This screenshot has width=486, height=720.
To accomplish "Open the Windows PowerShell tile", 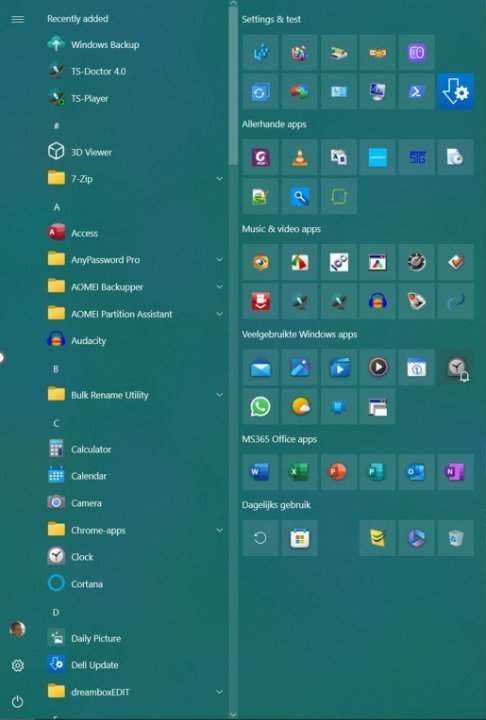I will [x=417, y=91].
